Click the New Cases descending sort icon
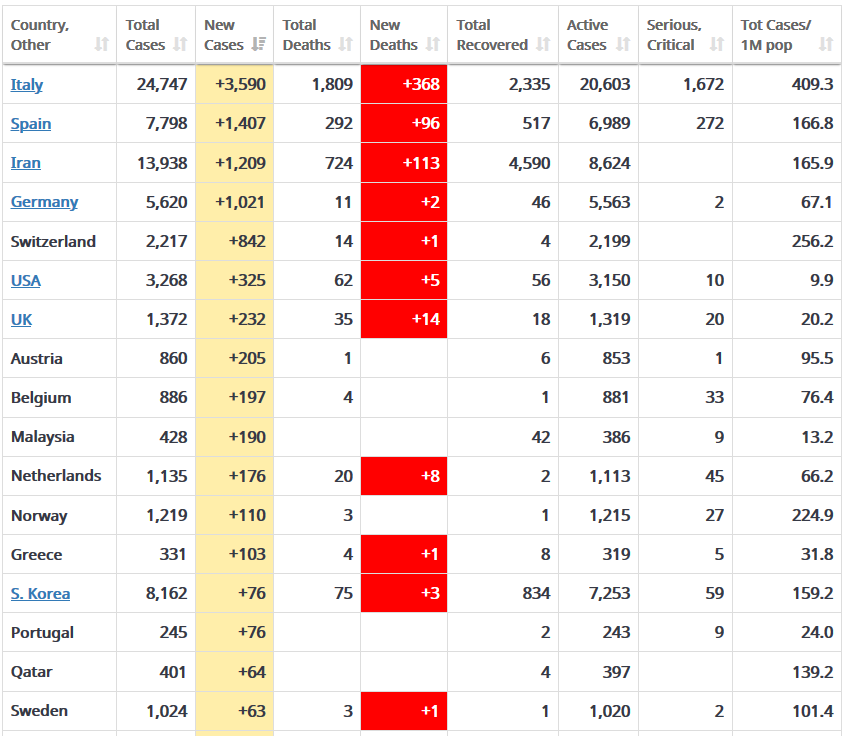 coord(259,44)
